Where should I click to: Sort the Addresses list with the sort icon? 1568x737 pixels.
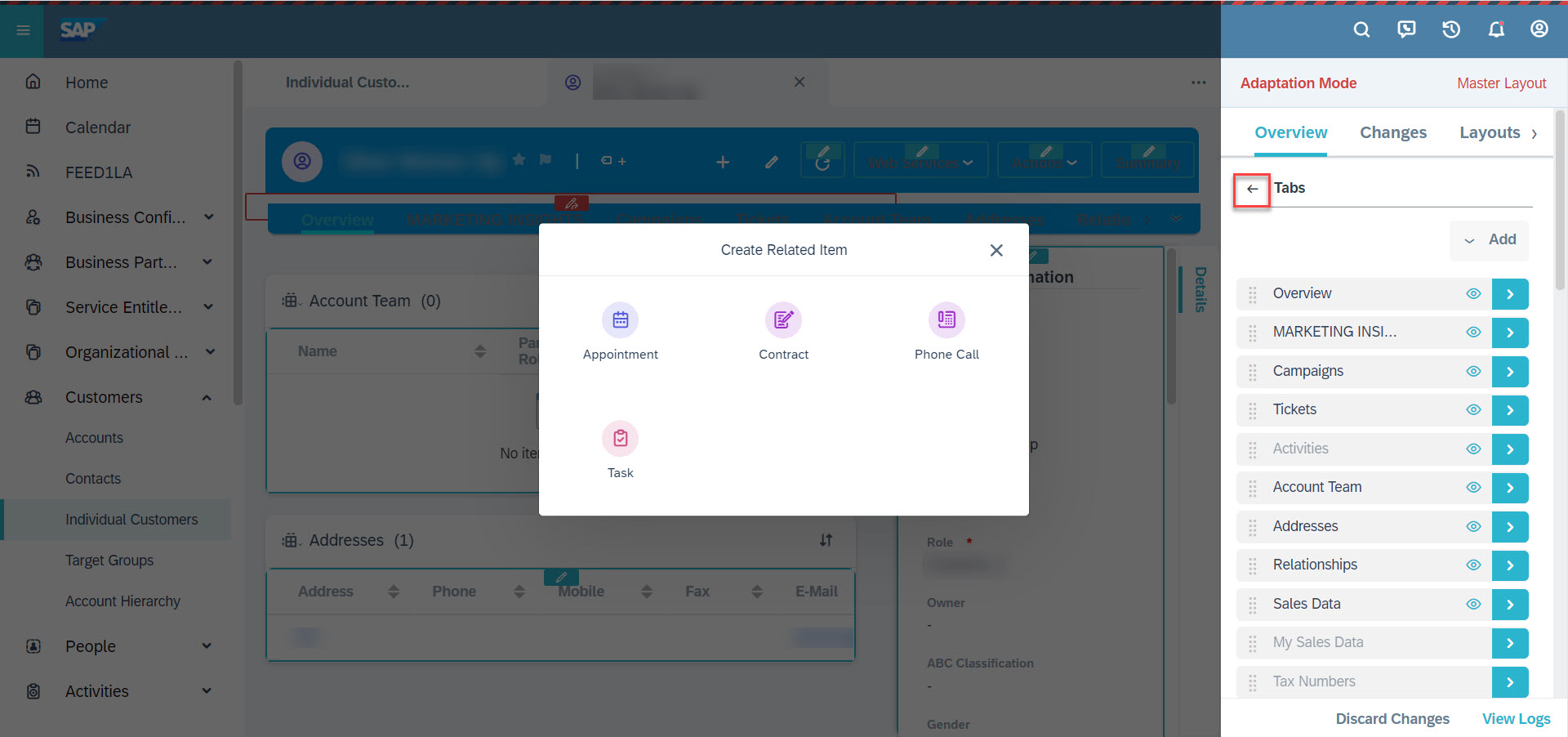(826, 540)
